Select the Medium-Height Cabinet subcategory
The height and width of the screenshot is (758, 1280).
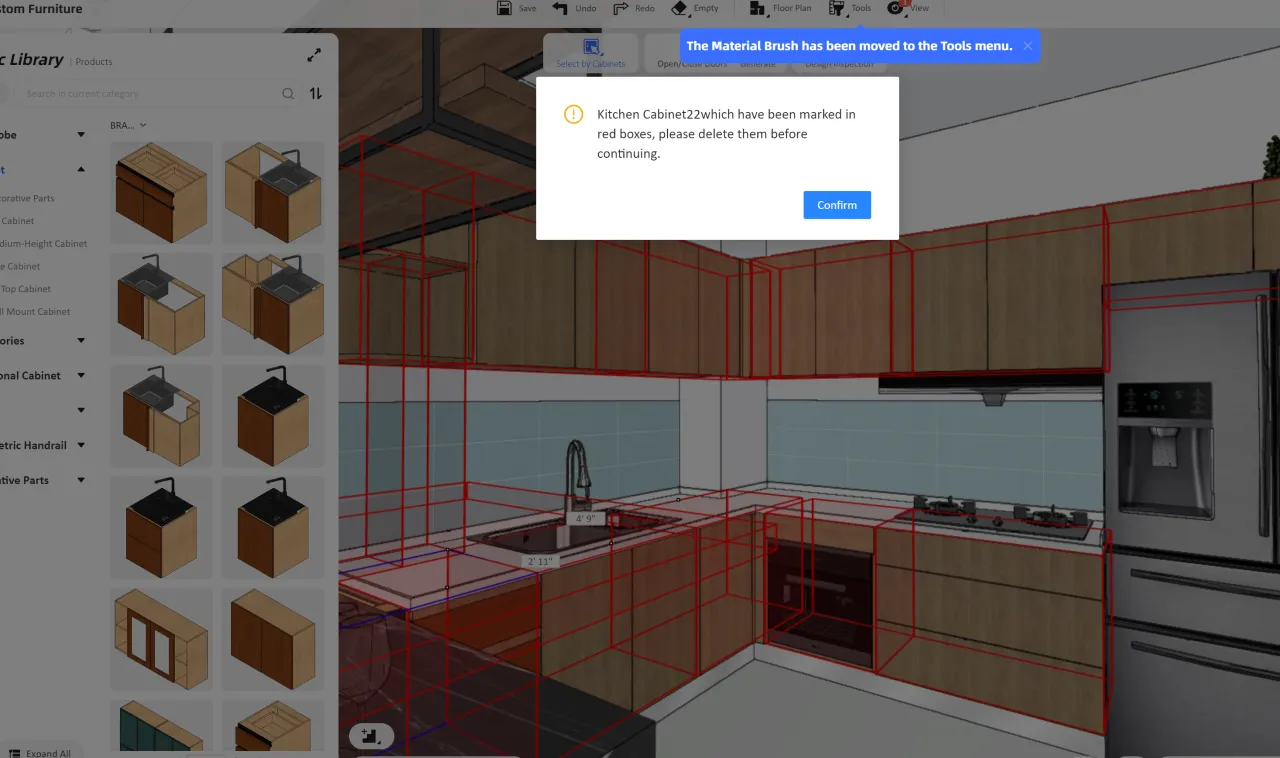coord(44,244)
